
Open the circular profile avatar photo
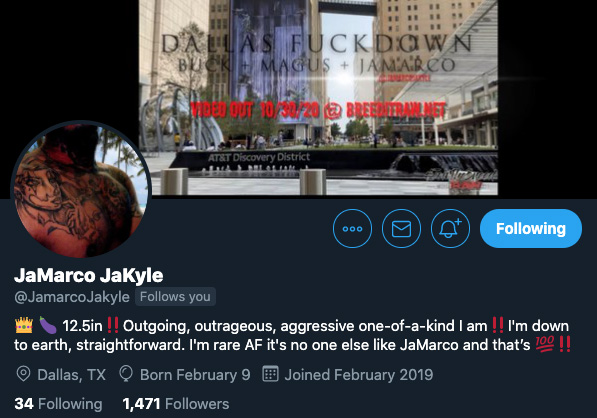(x=81, y=190)
